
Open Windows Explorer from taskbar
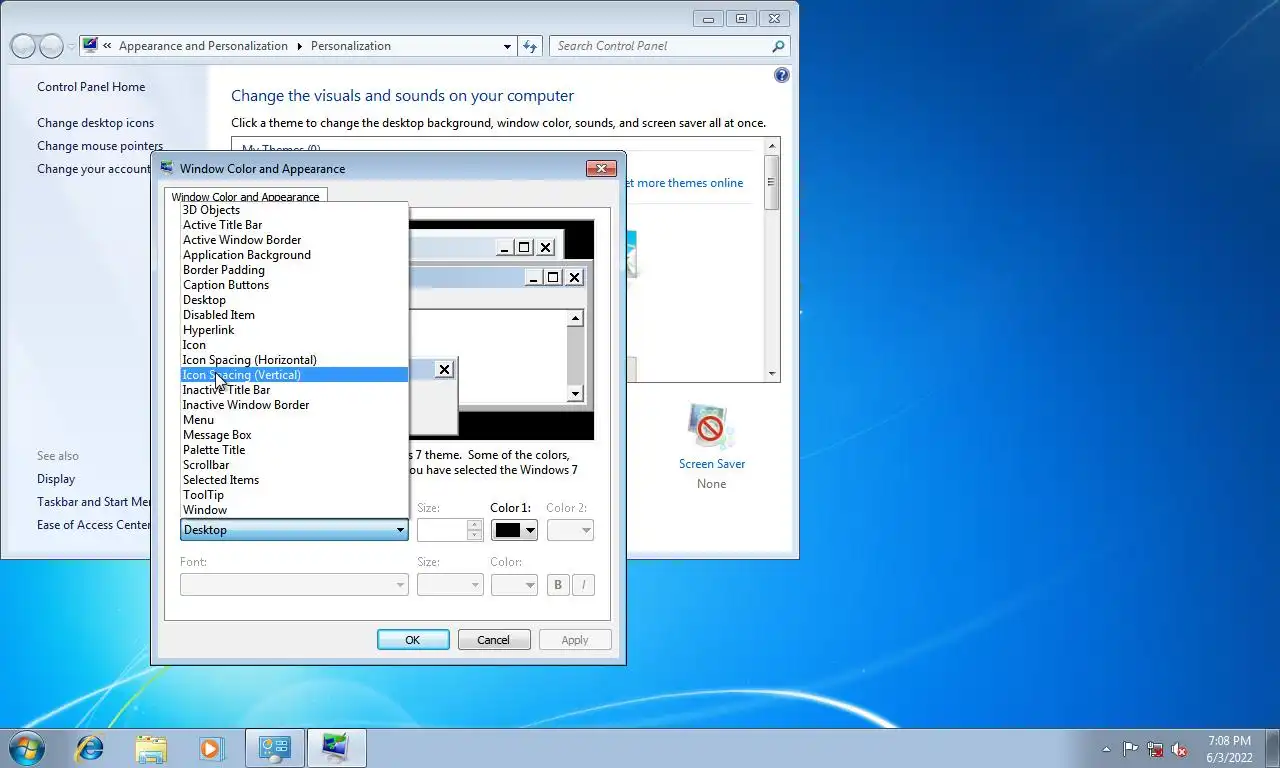[x=151, y=748]
